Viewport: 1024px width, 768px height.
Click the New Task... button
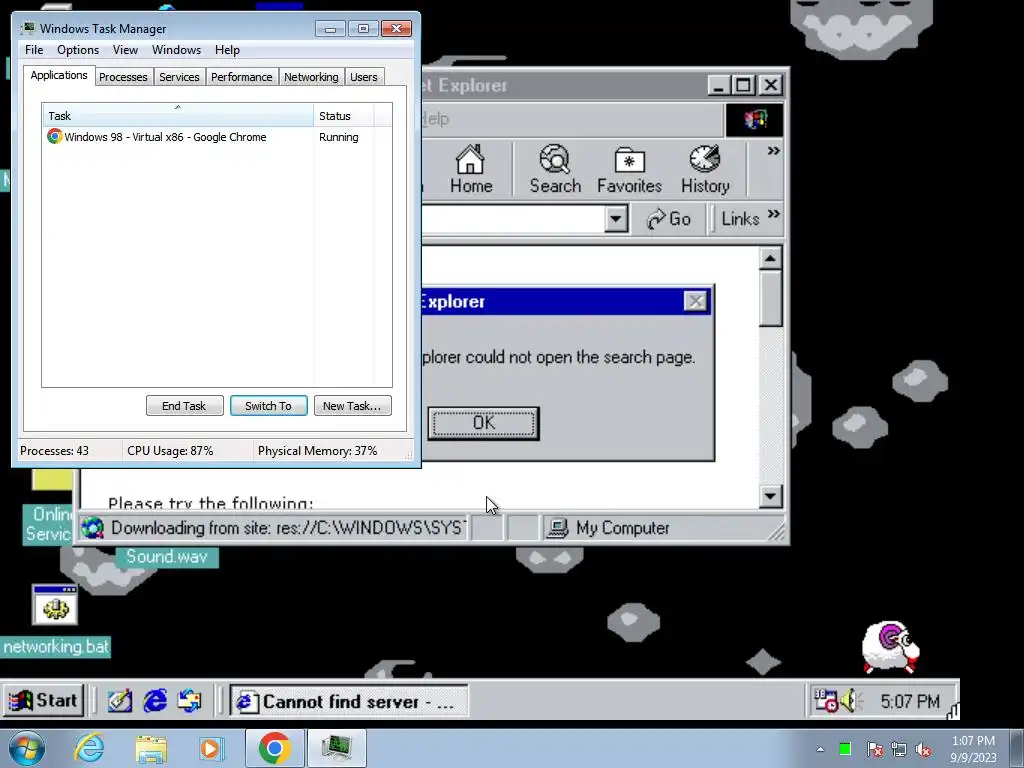[352, 406]
